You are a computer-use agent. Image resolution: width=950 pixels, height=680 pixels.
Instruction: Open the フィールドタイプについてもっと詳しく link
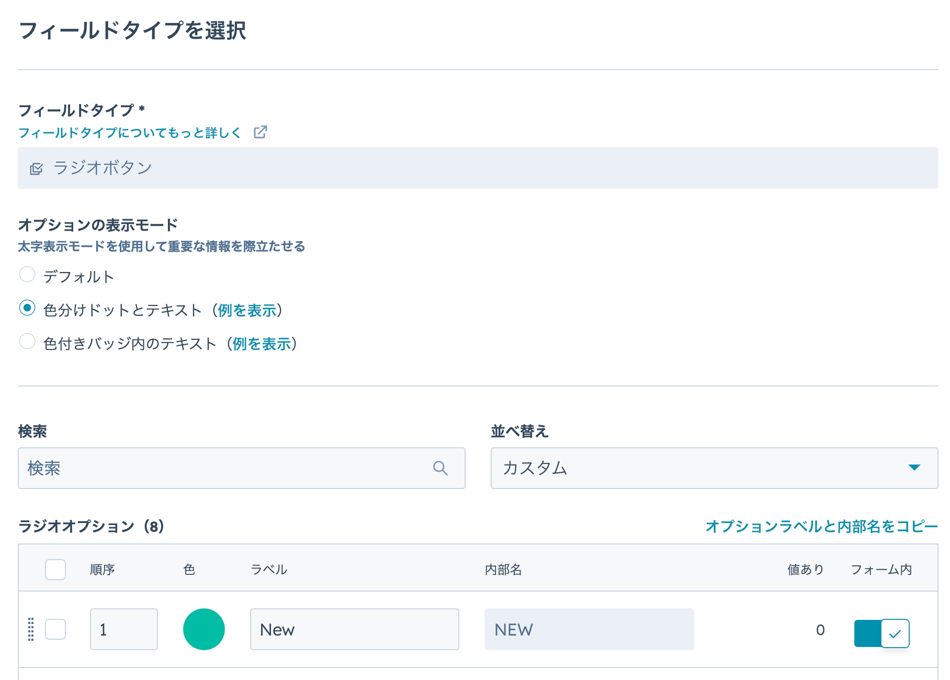point(130,132)
